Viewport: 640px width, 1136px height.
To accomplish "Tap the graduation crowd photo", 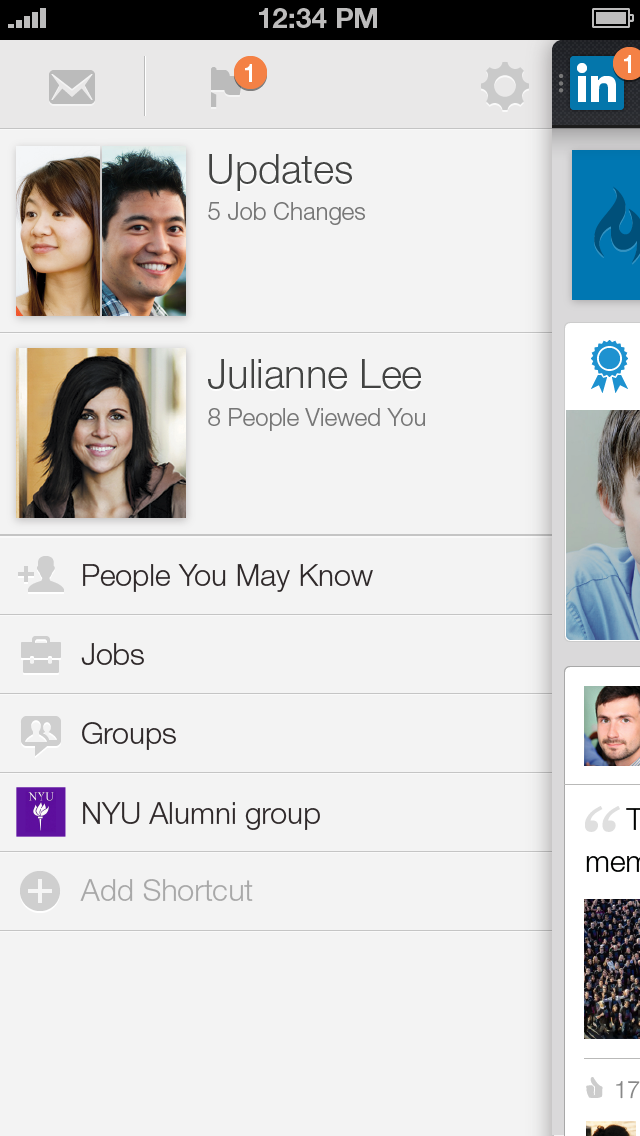I will [612, 968].
